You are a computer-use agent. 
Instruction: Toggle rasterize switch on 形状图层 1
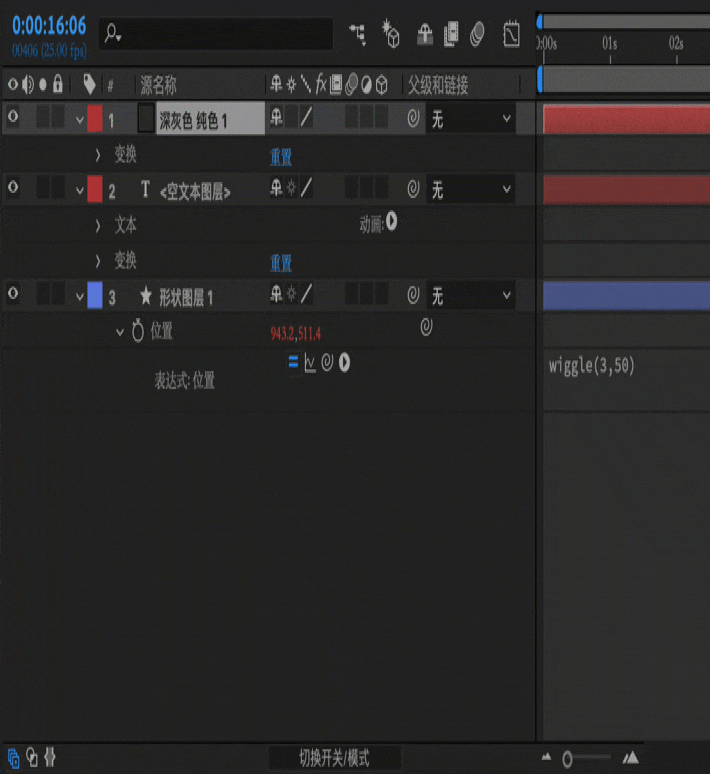[291, 294]
